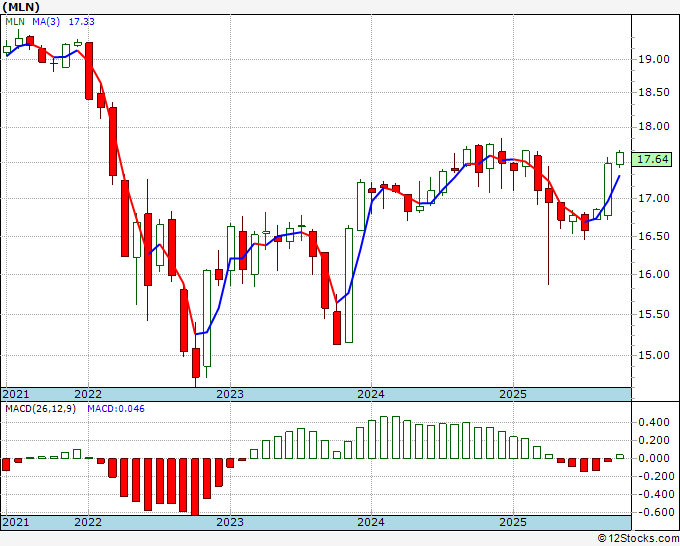Image resolution: width=680 pixels, height=546 pixels.
Task: Click the 0.200 MACD axis label
Action: (x=654, y=441)
